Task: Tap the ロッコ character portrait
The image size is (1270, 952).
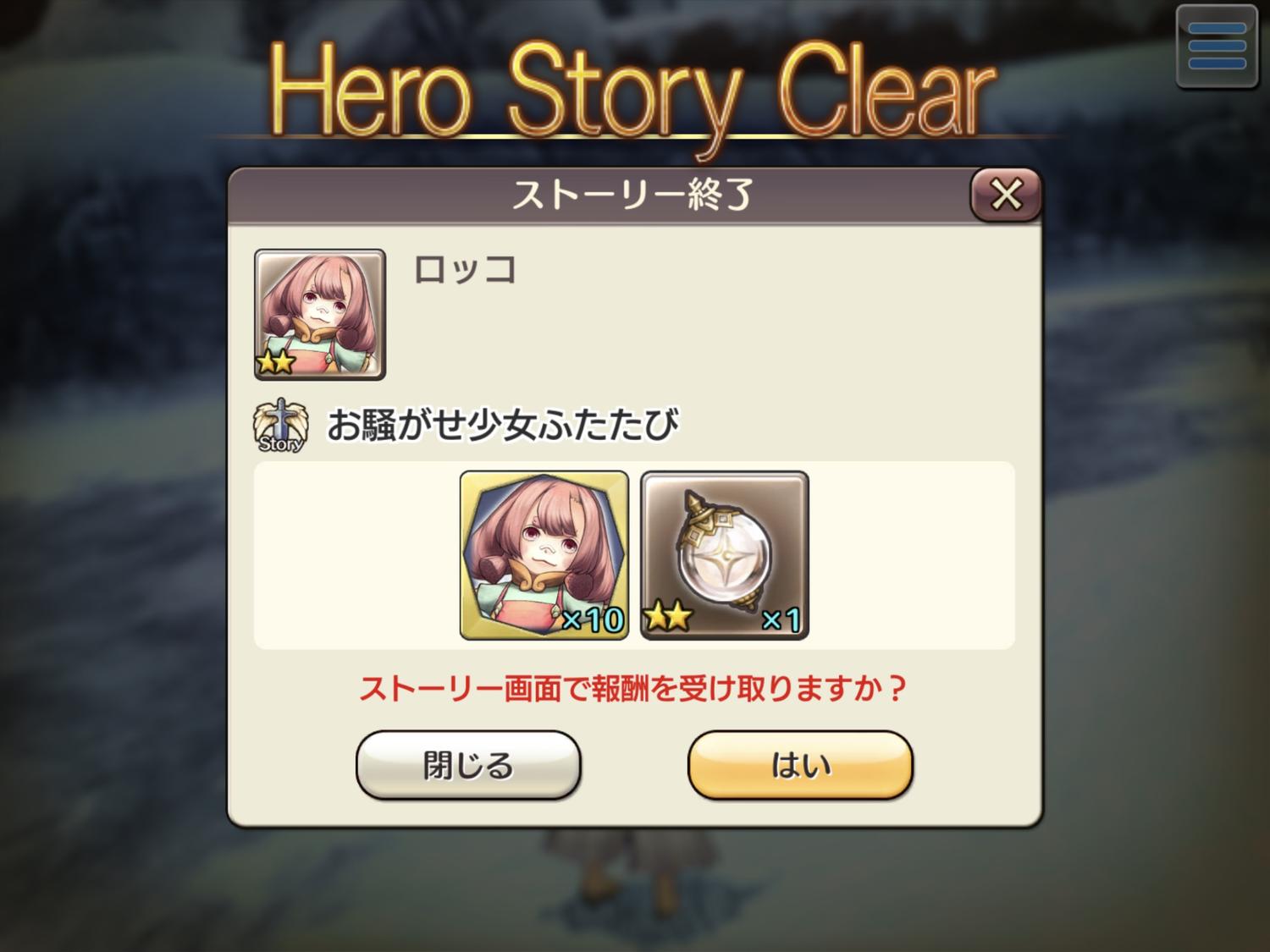Action: coord(320,314)
